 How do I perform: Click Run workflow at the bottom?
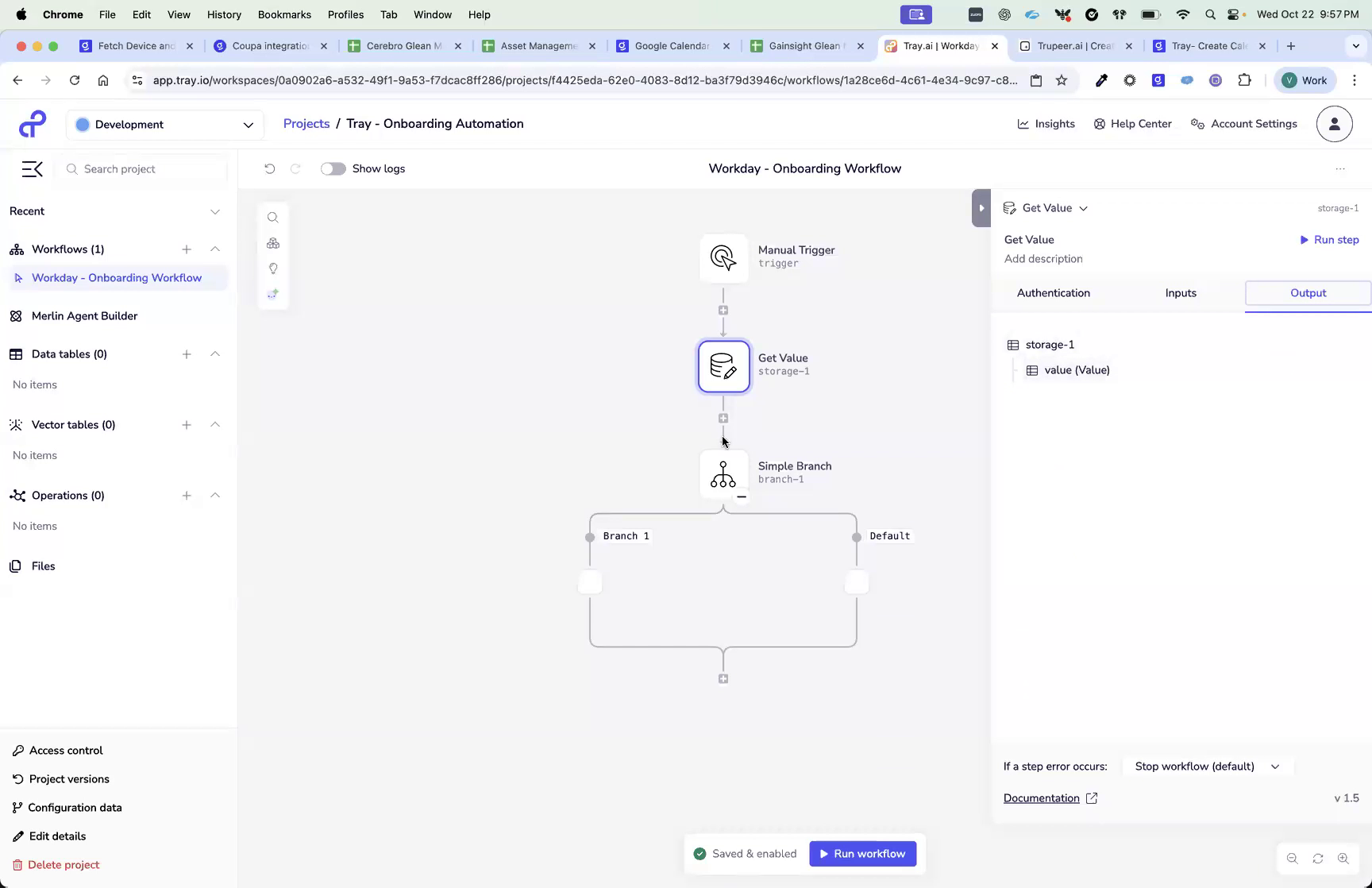click(x=862, y=853)
